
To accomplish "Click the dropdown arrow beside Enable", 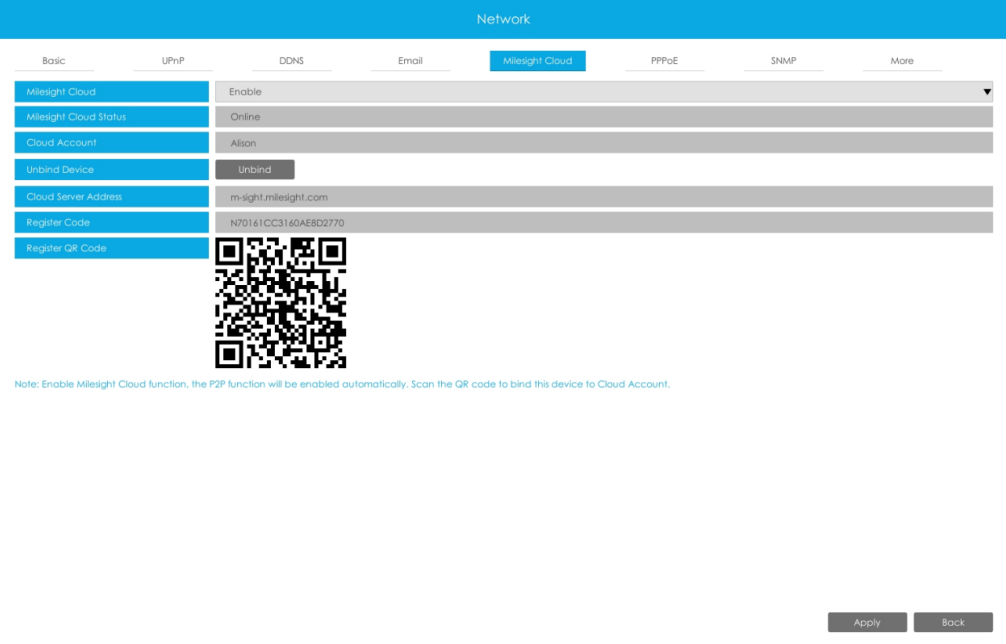I will [987, 92].
